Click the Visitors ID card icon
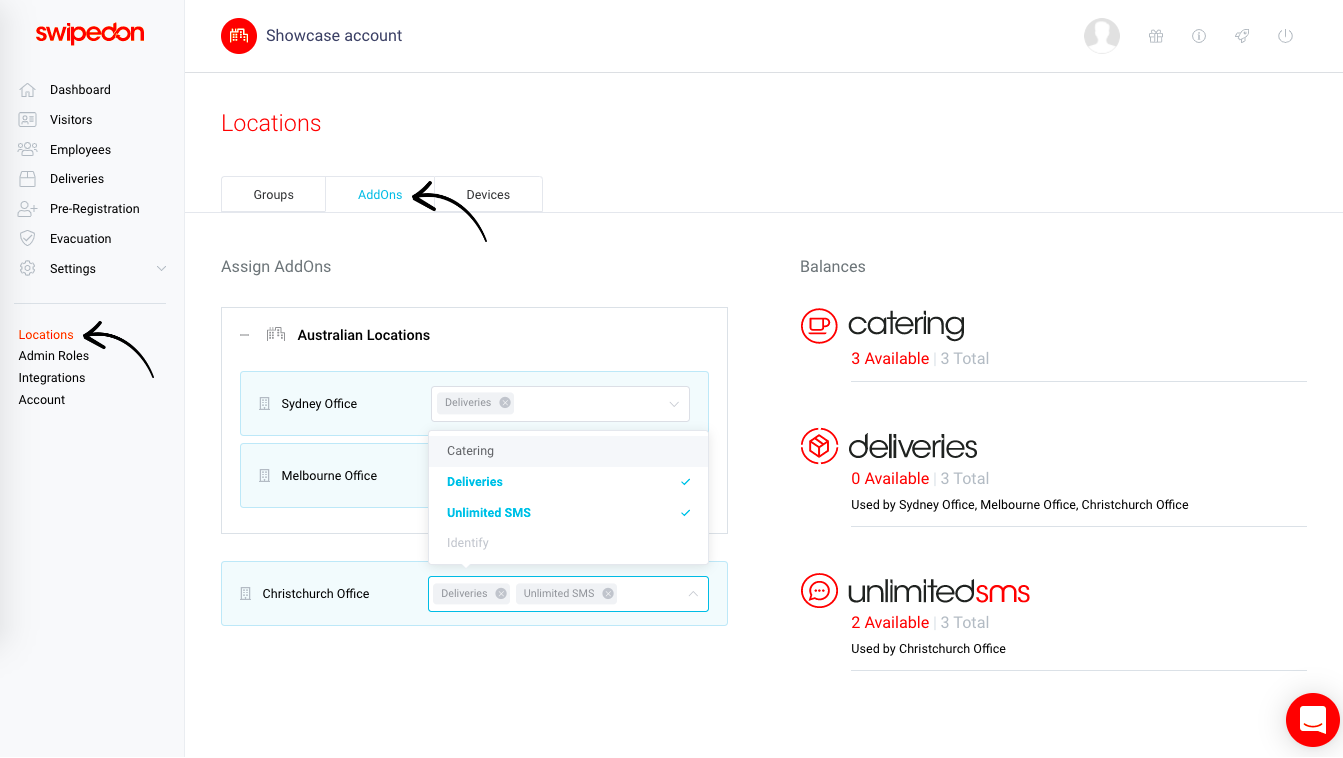The width and height of the screenshot is (1343, 758). click(x=28, y=120)
